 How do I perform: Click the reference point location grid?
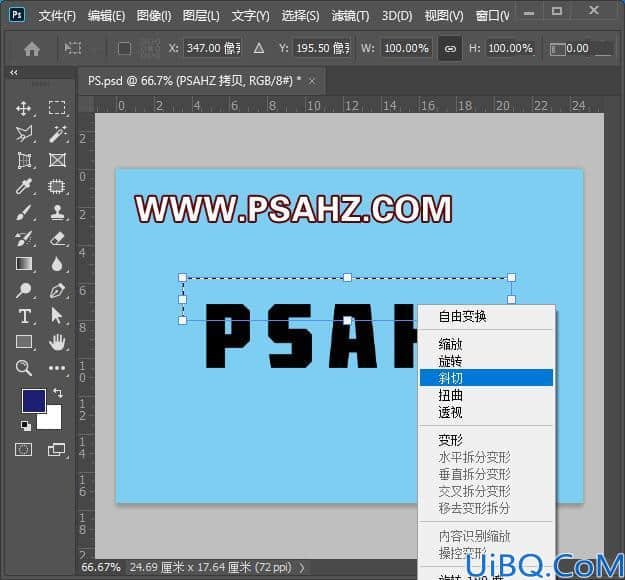point(150,49)
